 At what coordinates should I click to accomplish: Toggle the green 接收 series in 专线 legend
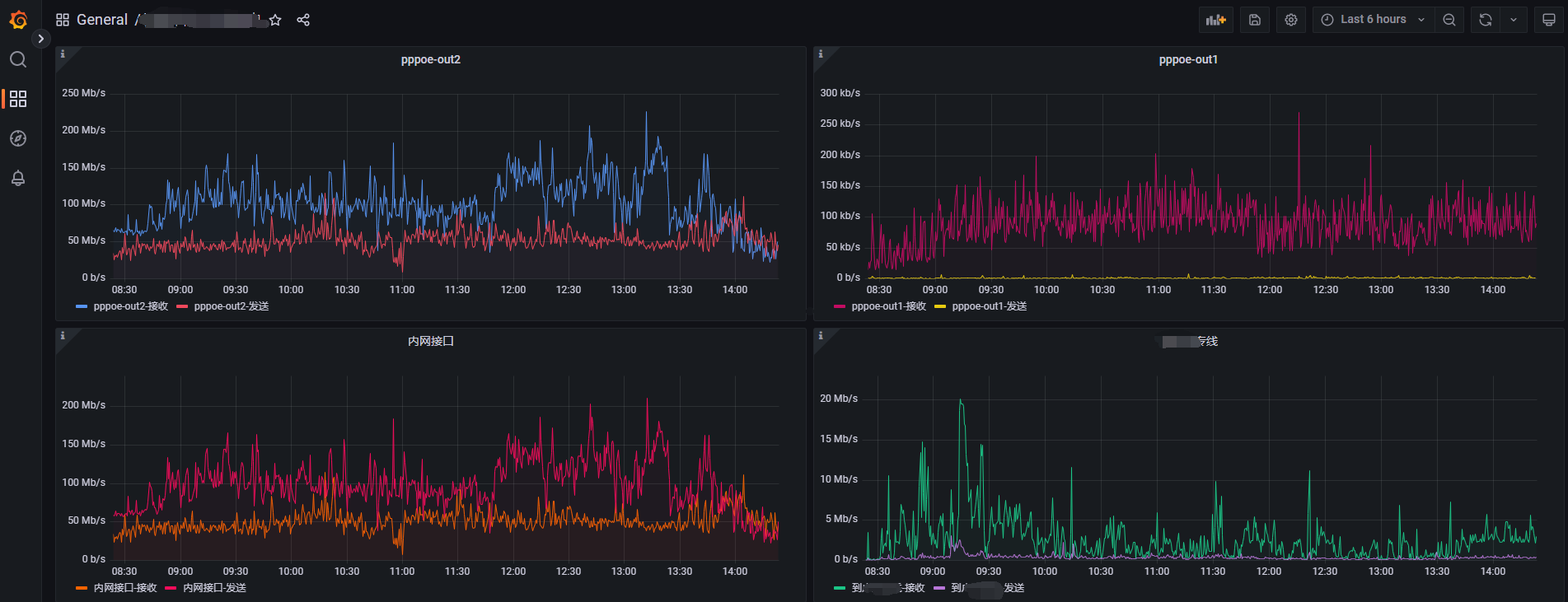point(888,588)
